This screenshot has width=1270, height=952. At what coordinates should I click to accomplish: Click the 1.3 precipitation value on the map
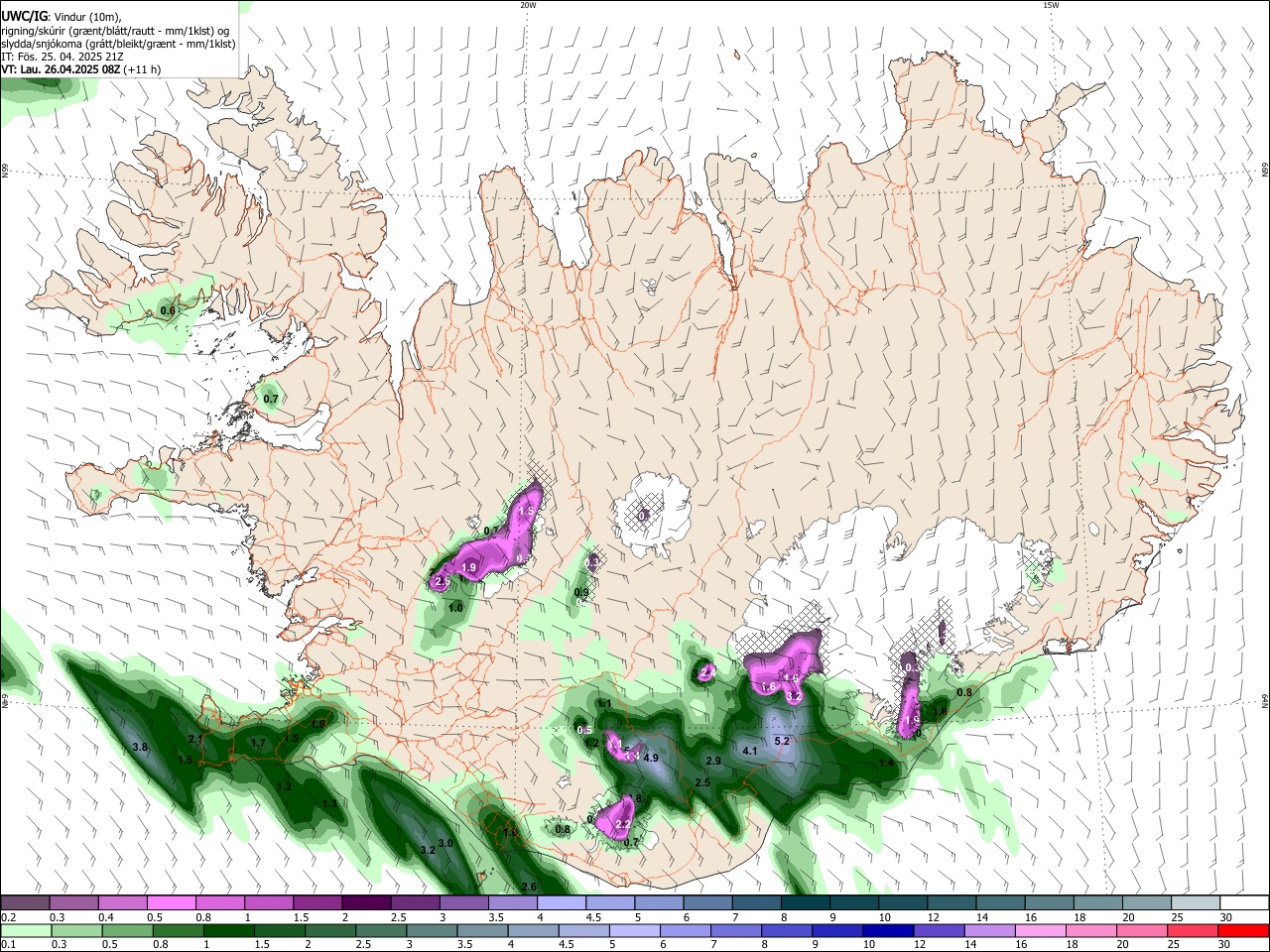coord(329,803)
